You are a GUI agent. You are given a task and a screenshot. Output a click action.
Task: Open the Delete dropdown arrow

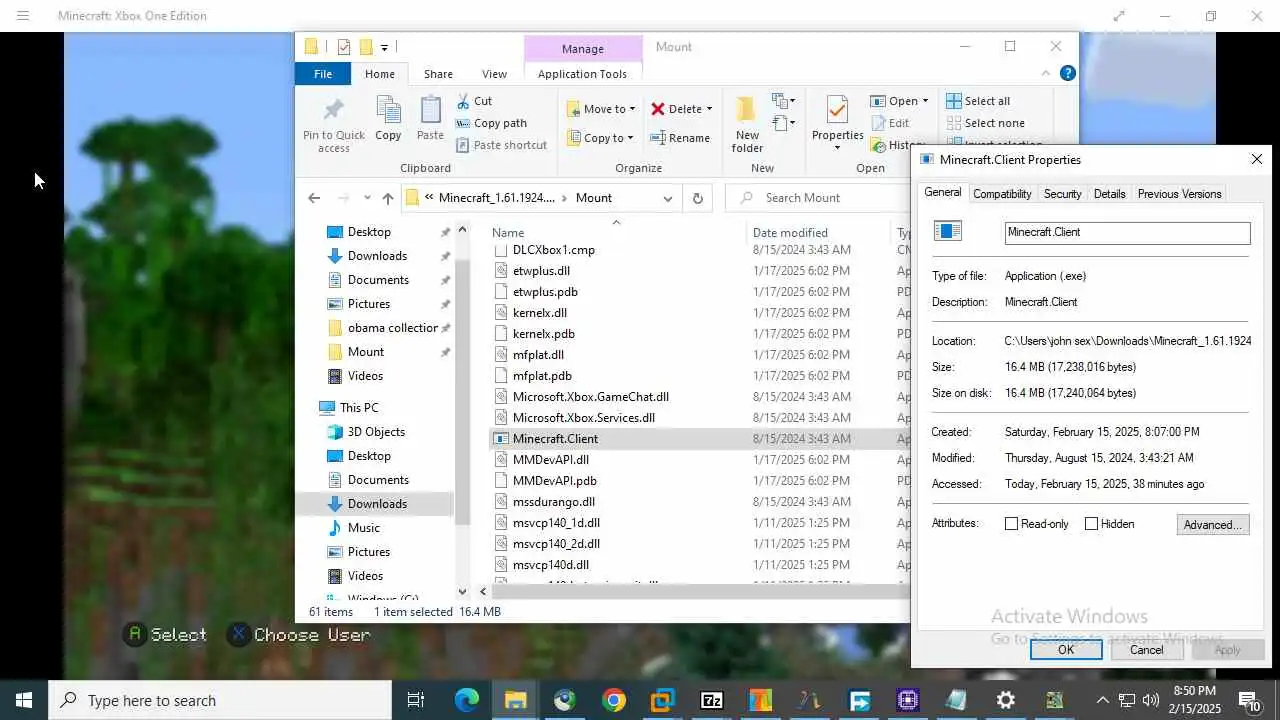[709, 109]
